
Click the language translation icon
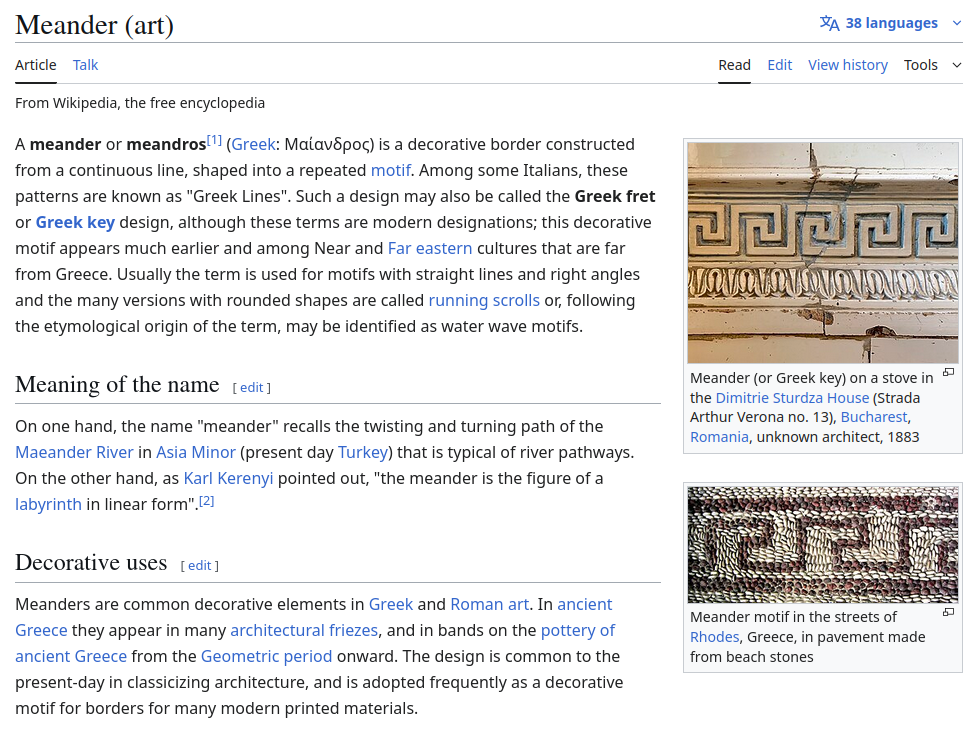click(829, 23)
